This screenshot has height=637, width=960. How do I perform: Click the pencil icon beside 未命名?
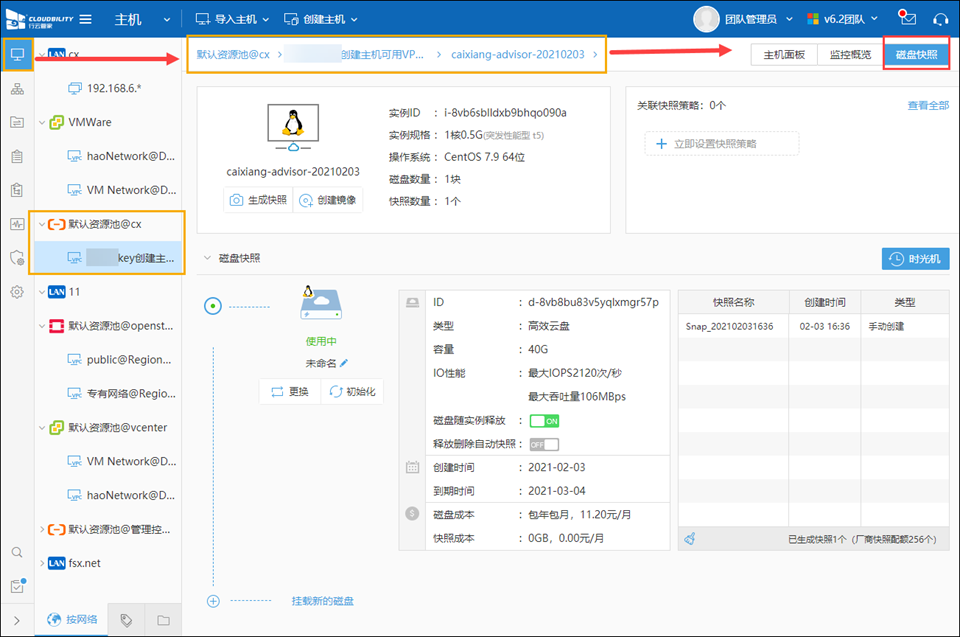pos(345,363)
